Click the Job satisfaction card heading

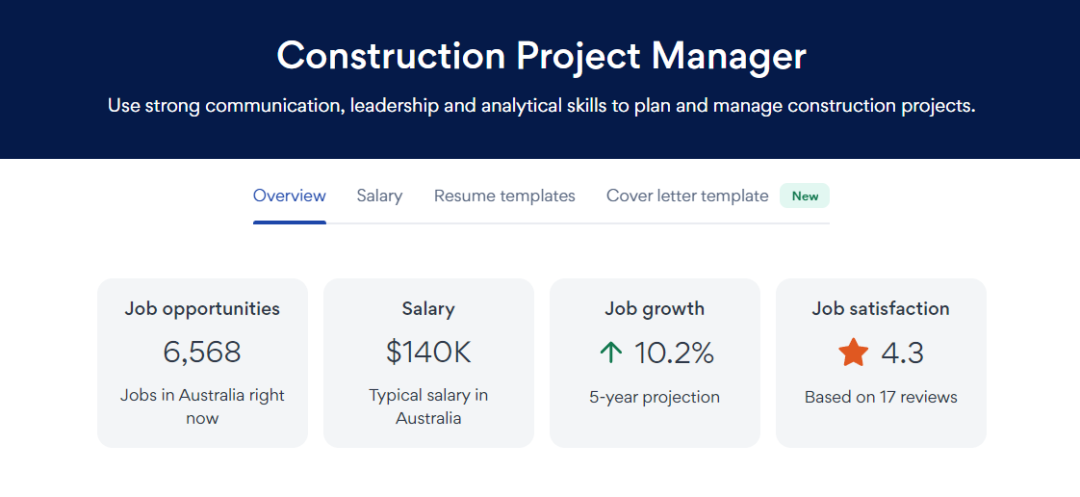pos(881,309)
